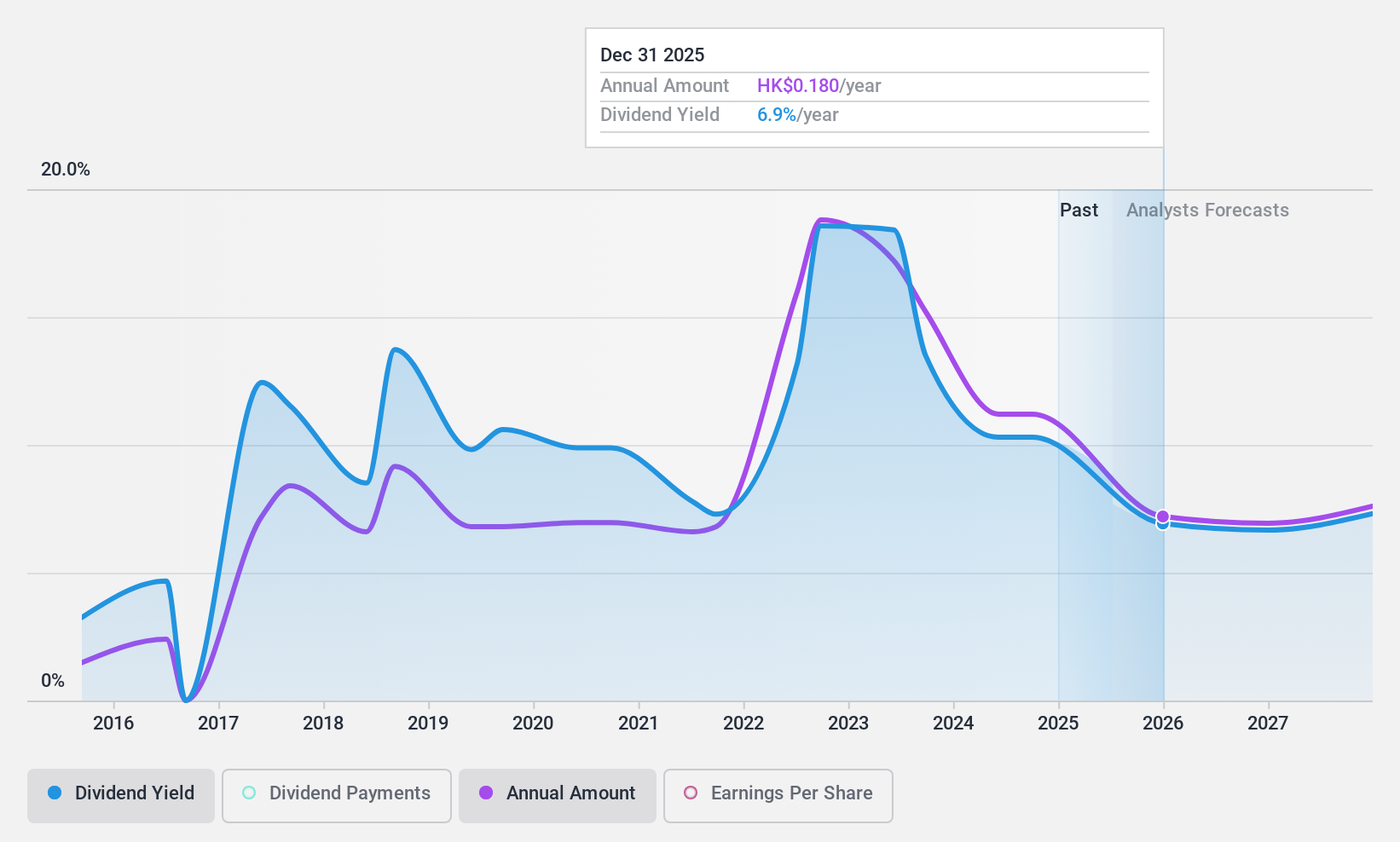Click the teal Dividend Payments legend circle
Image resolution: width=1400 pixels, height=842 pixels.
tap(249, 793)
